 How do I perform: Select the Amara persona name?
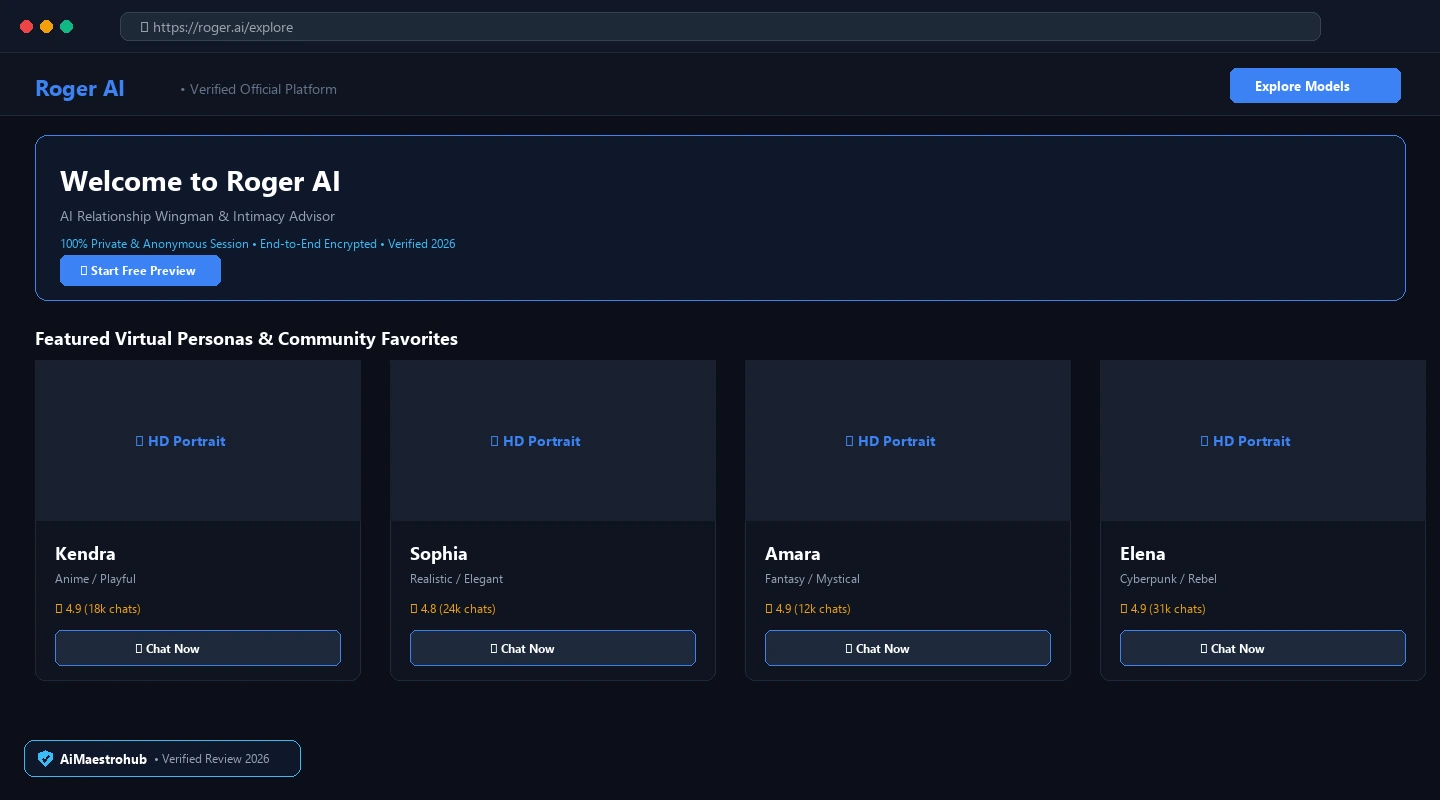[793, 554]
